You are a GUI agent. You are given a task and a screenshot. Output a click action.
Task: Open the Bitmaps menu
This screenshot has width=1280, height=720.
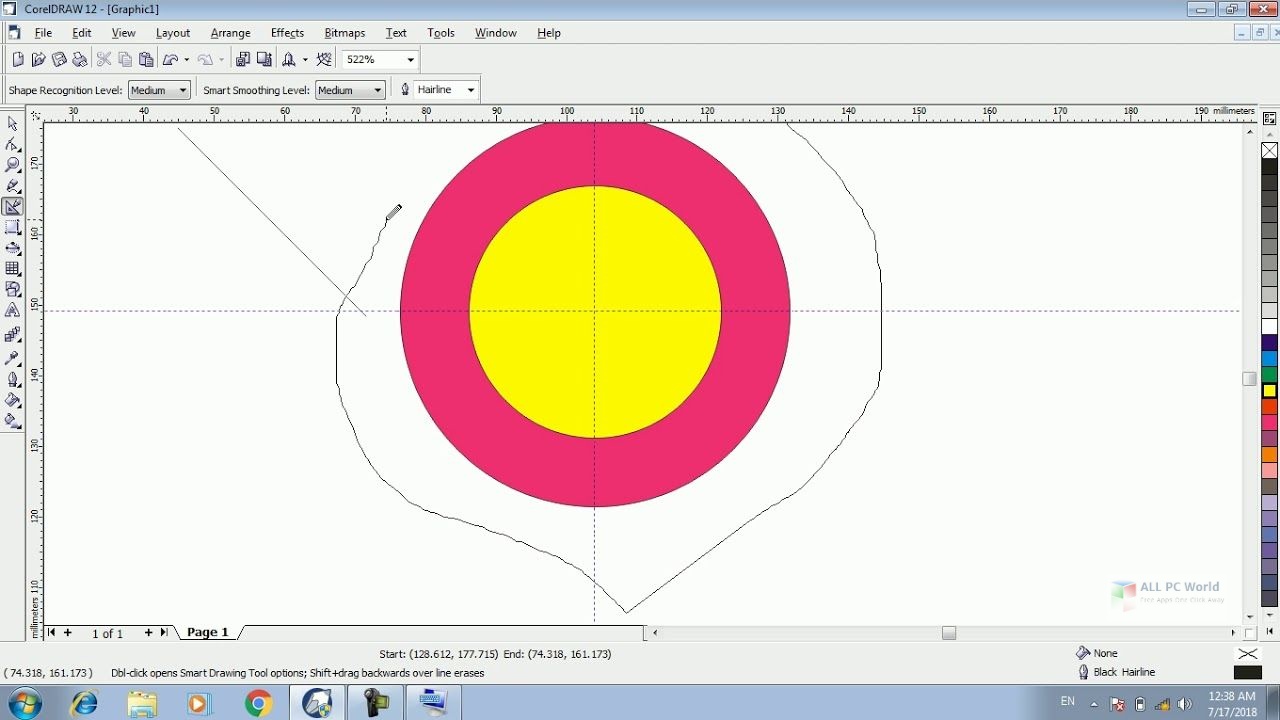coord(345,33)
